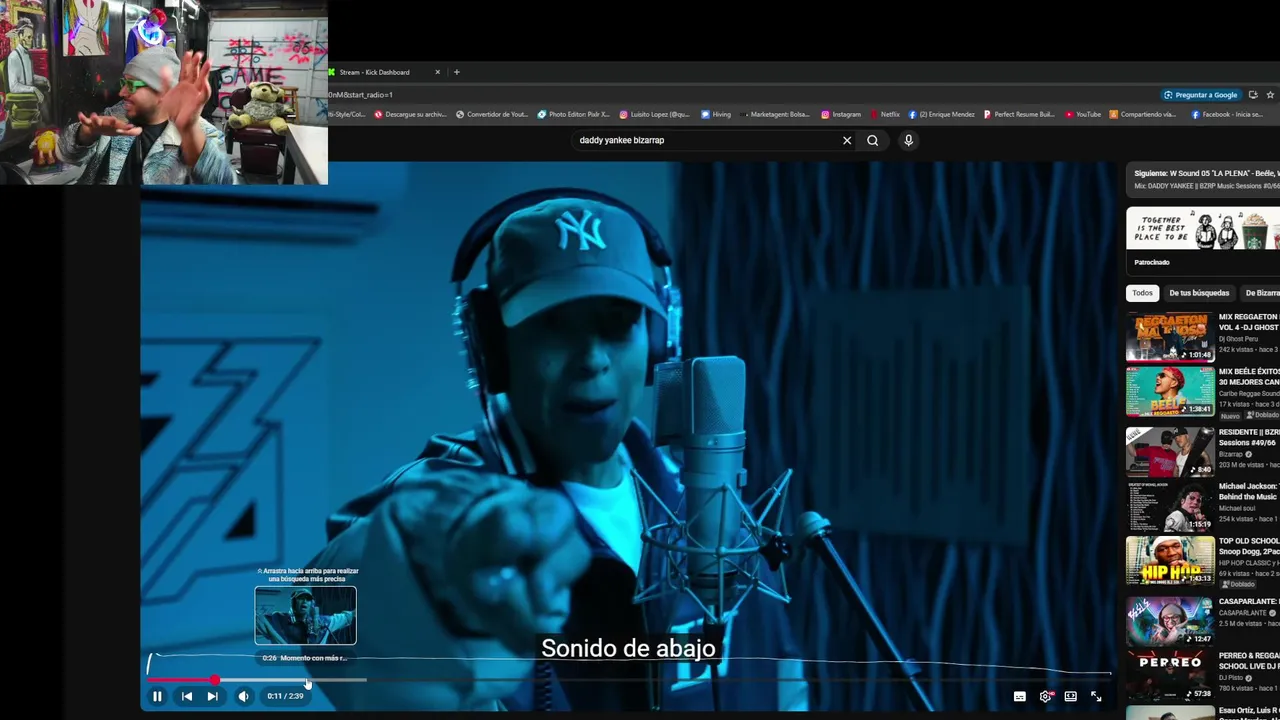The image size is (1280, 720).
Task: Click the DJ Pisto channel name
Action: [1230, 678]
